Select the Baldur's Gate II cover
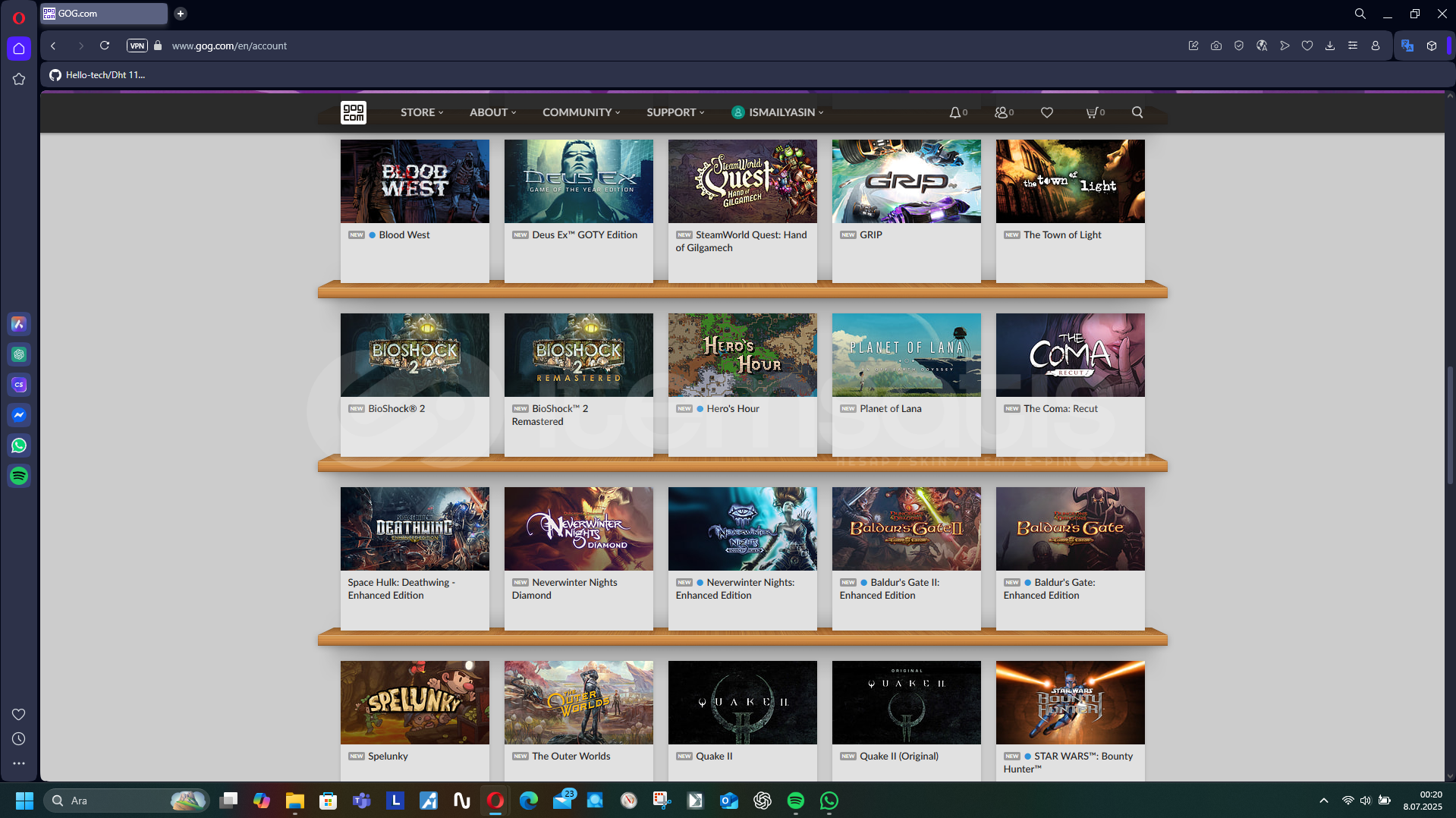This screenshot has height=818, width=1456. [x=906, y=528]
